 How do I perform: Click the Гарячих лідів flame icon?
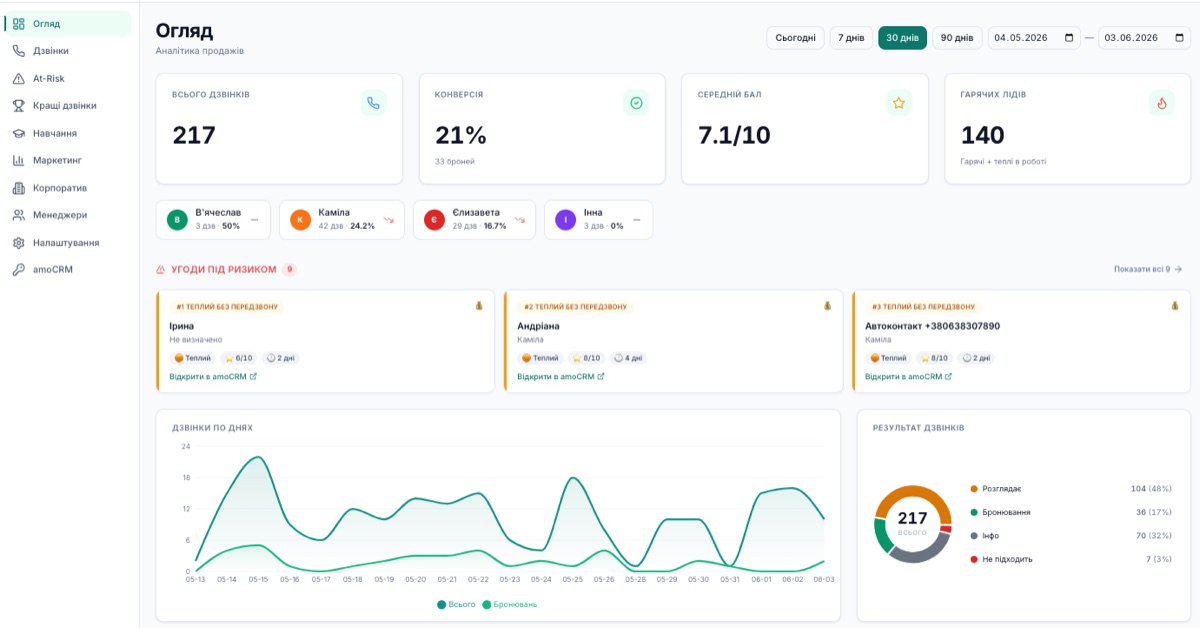pyautogui.click(x=1162, y=103)
